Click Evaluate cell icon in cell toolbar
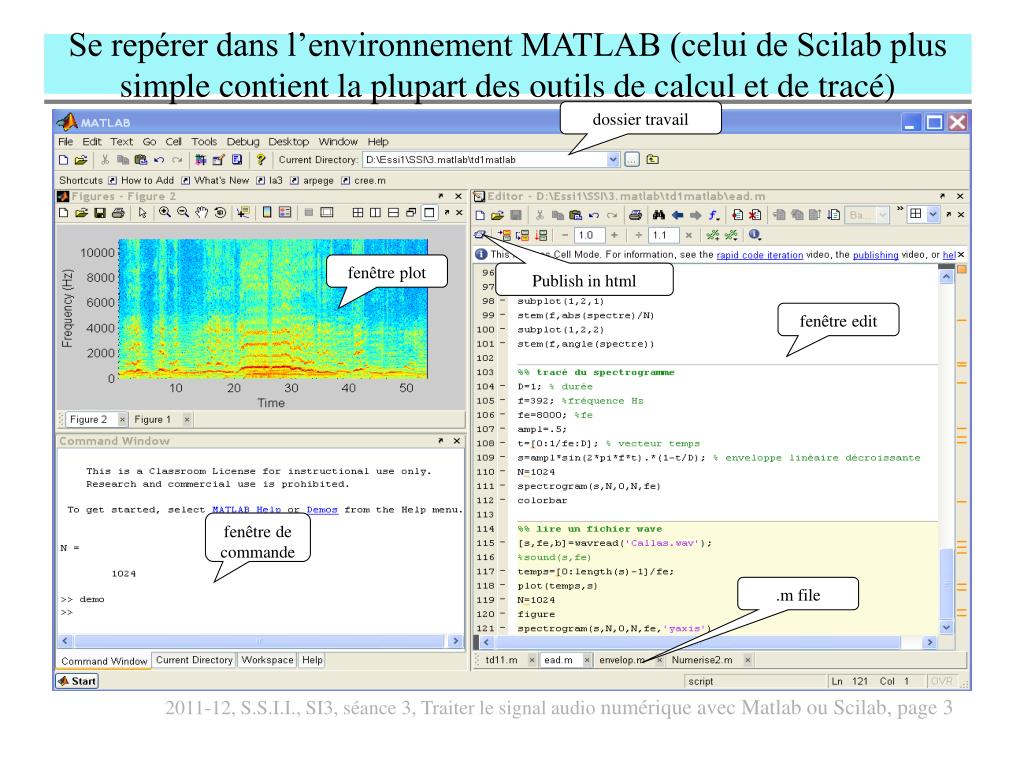 point(505,235)
